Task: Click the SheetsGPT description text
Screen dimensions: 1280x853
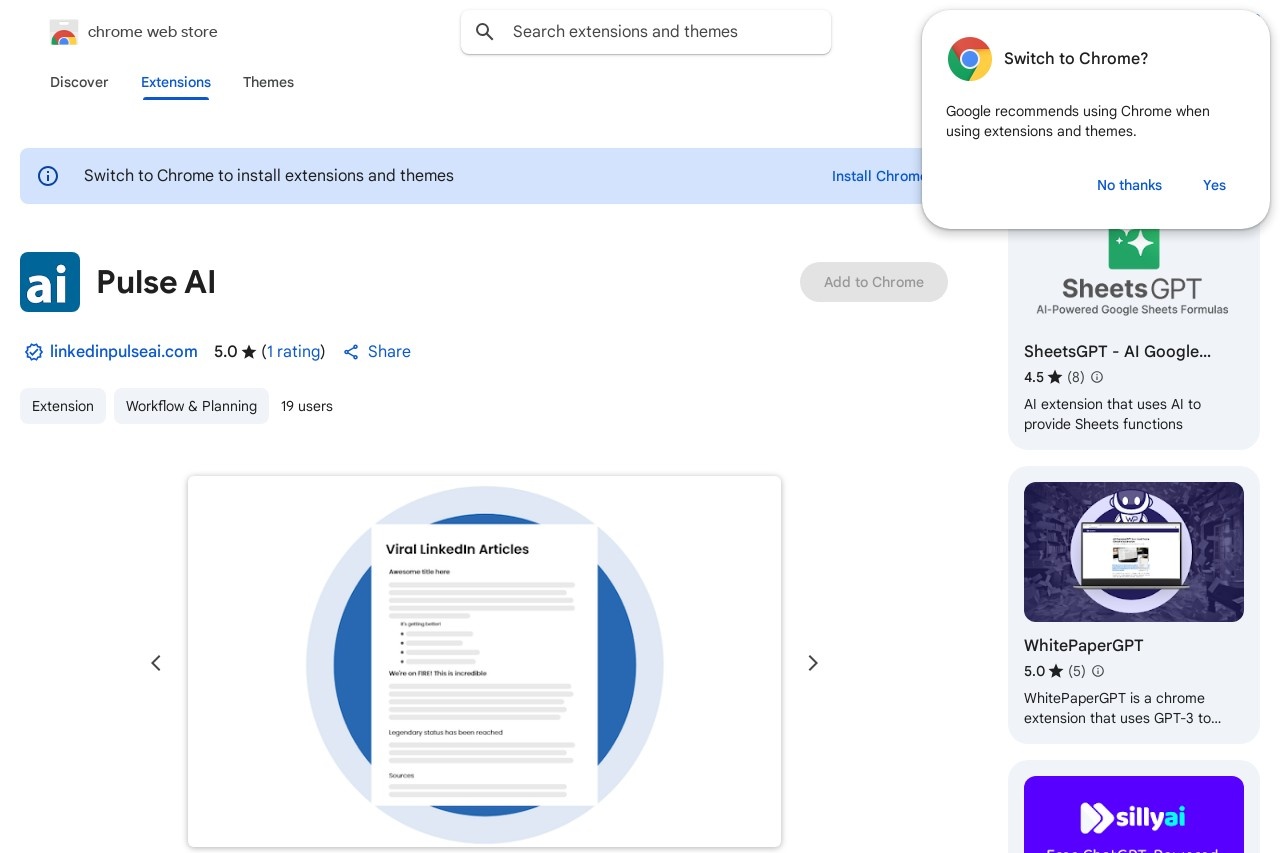Action: click(1112, 414)
